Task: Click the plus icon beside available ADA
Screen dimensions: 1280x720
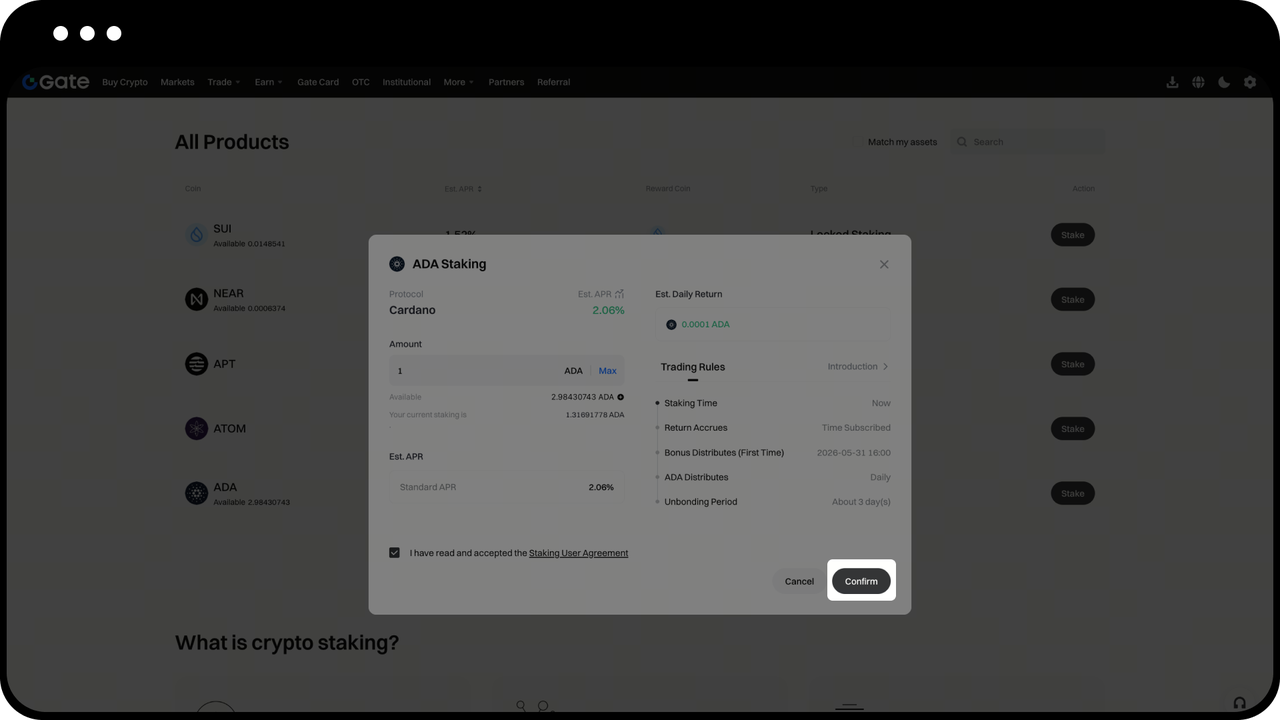Action: pos(620,397)
